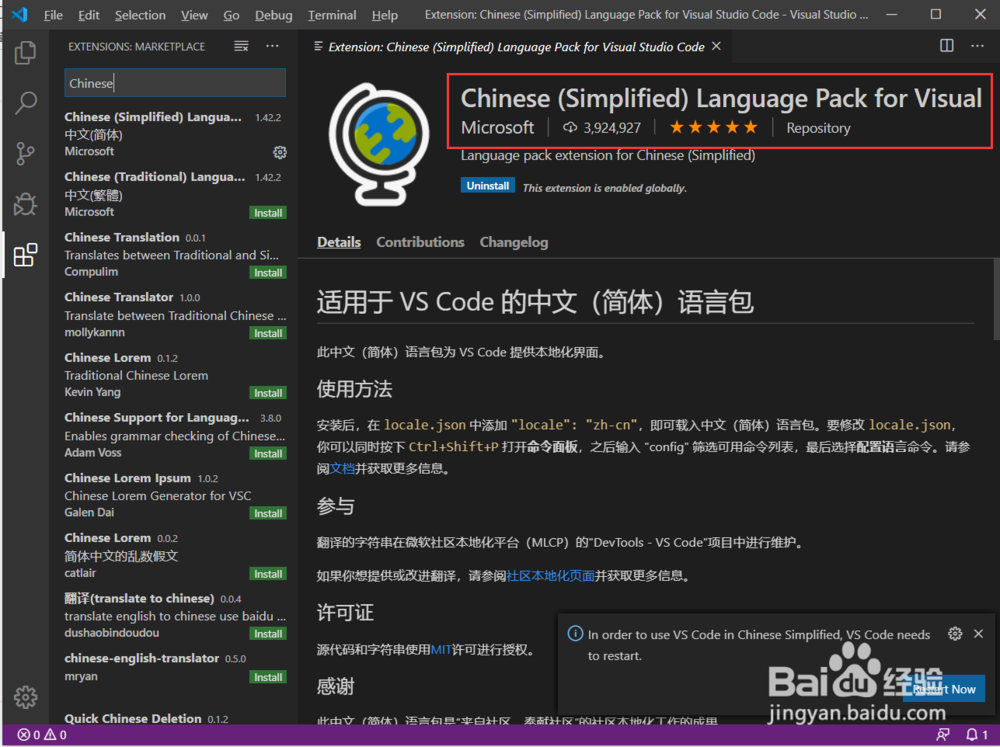Screen dimensions: 1000x747
Task: Open notifications bell in status bar
Action: (976, 735)
